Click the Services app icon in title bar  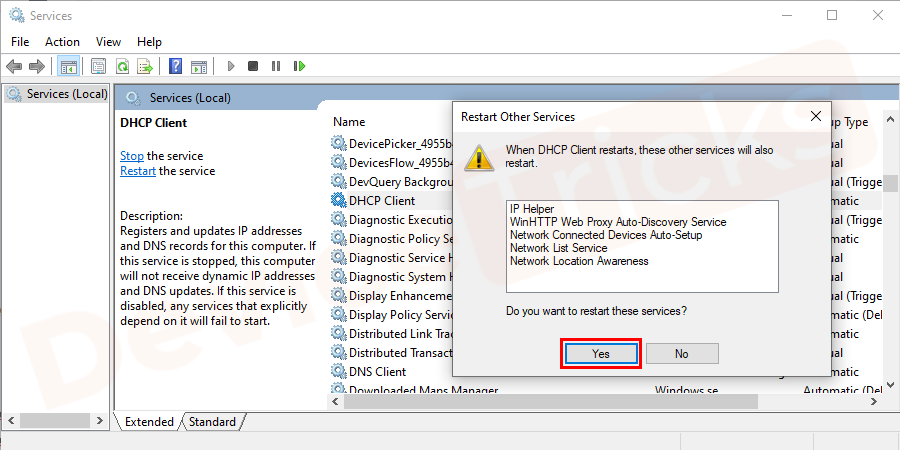coord(17,15)
